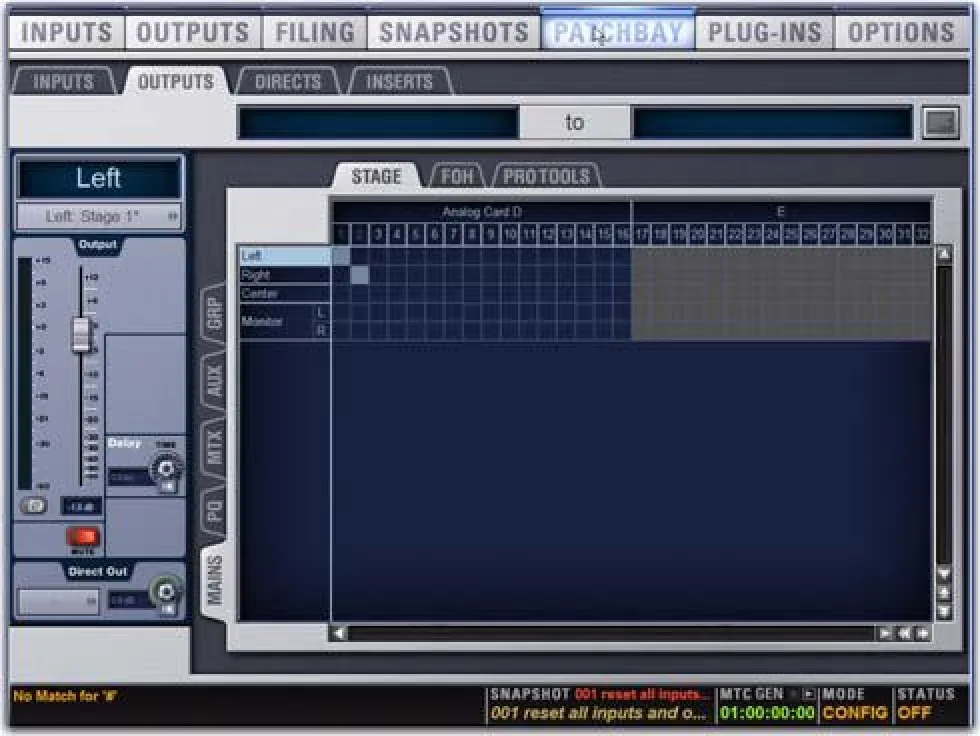980x736 pixels.
Task: Click the fader level value box
Action: pos(81,506)
